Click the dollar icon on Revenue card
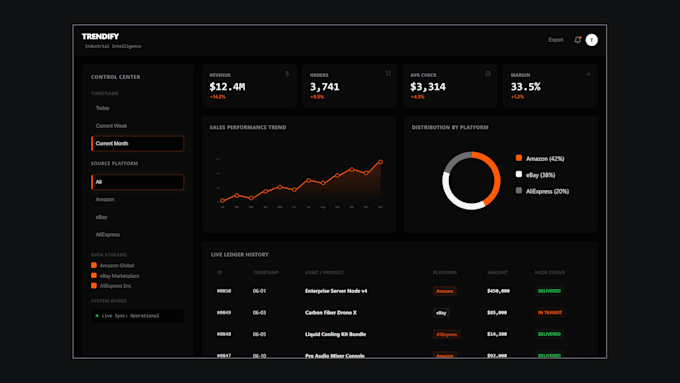680x383 pixels. pyautogui.click(x=287, y=74)
